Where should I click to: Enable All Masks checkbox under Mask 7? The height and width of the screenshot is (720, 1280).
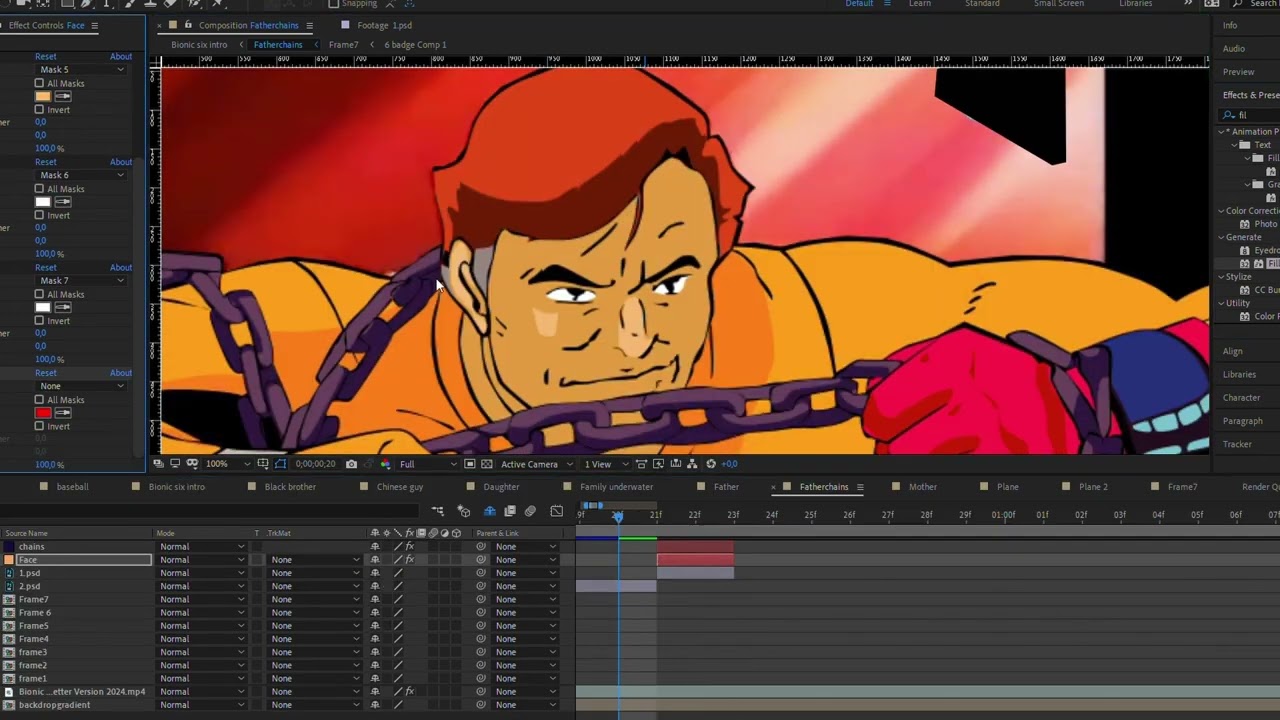pyautogui.click(x=40, y=294)
